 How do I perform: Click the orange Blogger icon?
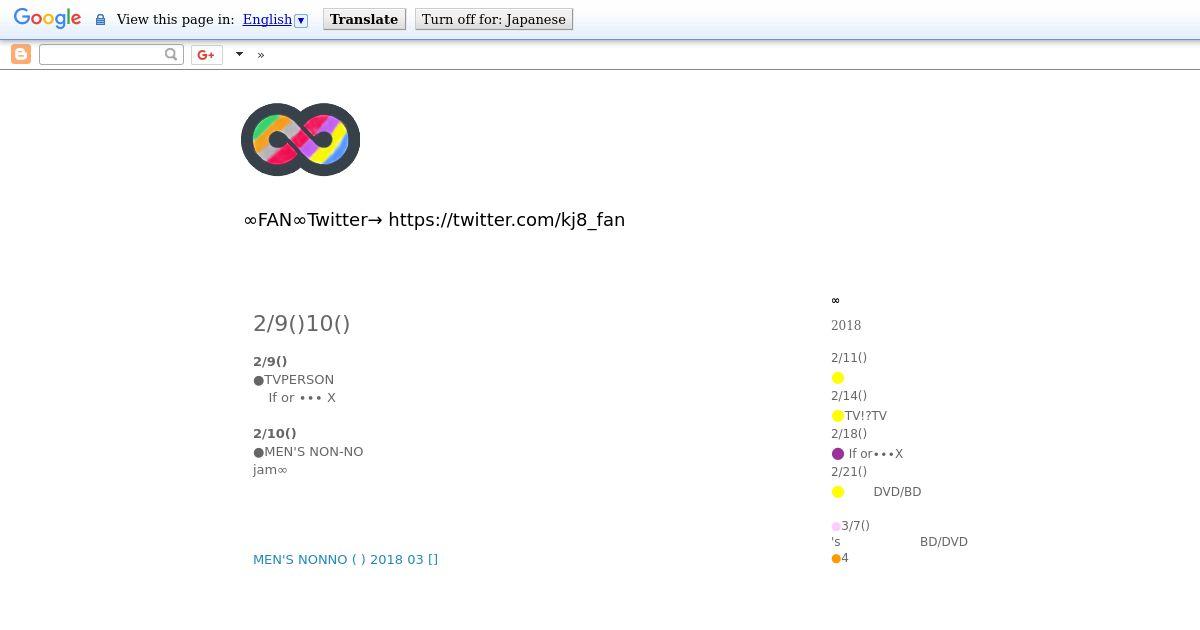tap(20, 54)
